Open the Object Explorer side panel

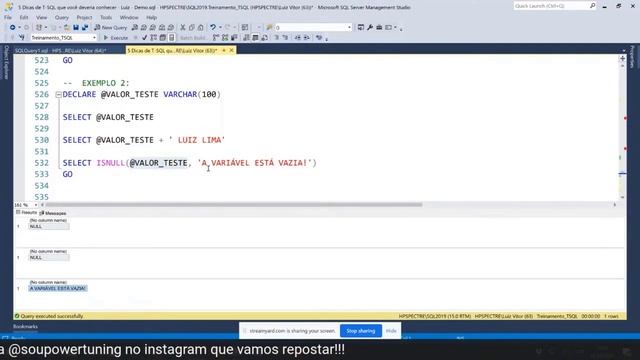pyautogui.click(x=6, y=62)
